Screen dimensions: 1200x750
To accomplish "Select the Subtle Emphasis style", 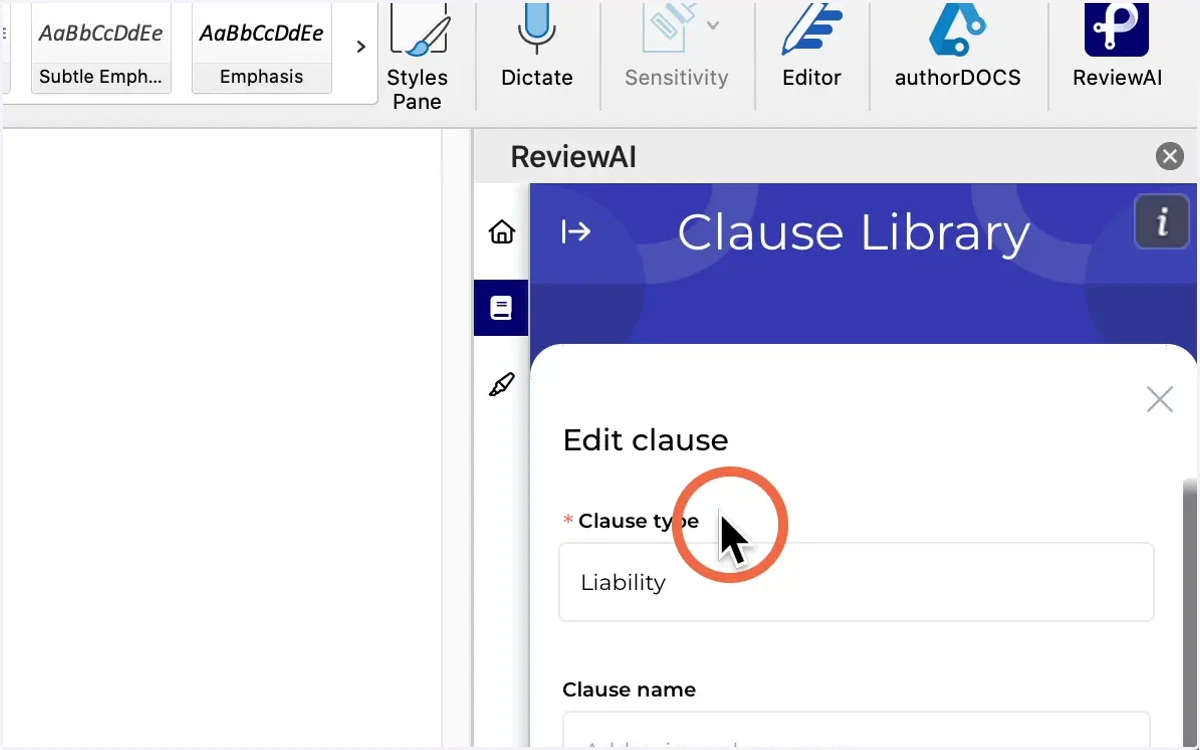I will coord(101,48).
